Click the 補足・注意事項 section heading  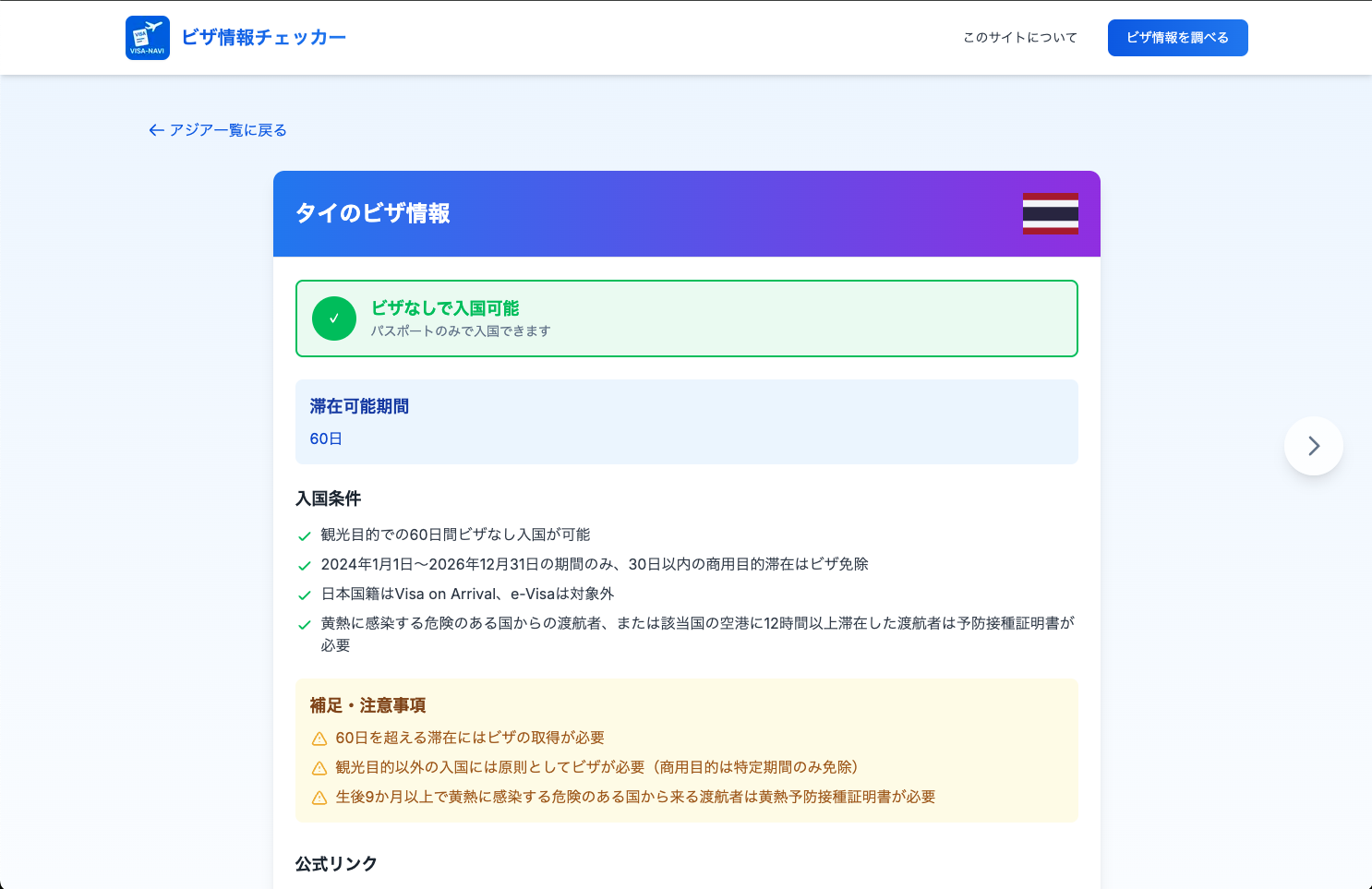pyautogui.click(x=367, y=705)
